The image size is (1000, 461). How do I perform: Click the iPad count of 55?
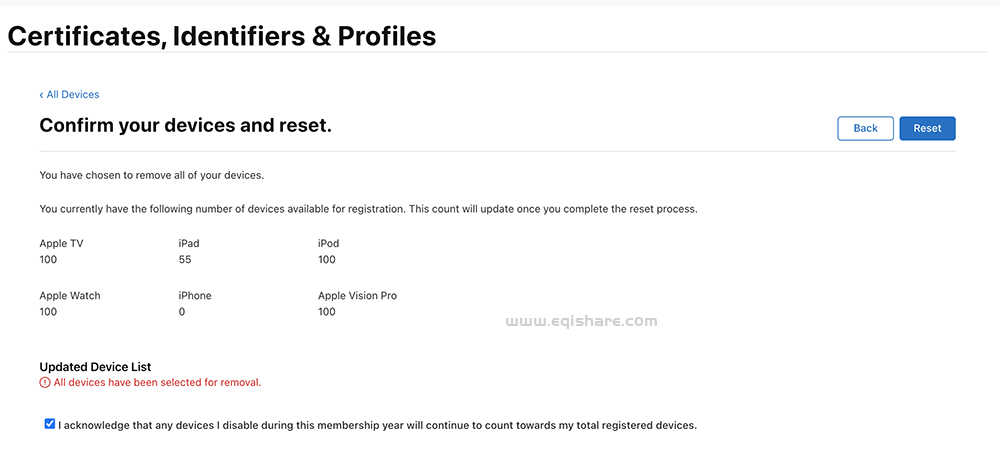coord(185,260)
